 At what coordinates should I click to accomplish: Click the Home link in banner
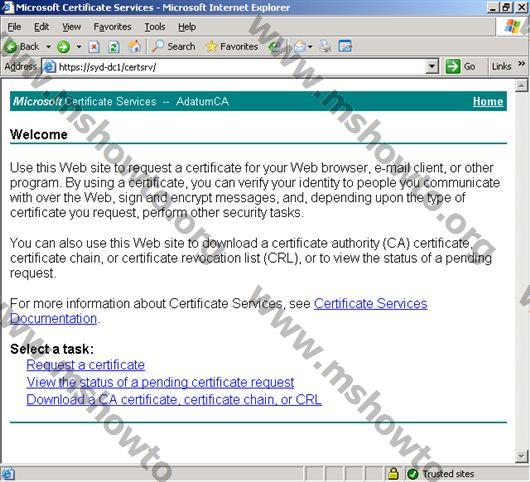[x=488, y=101]
